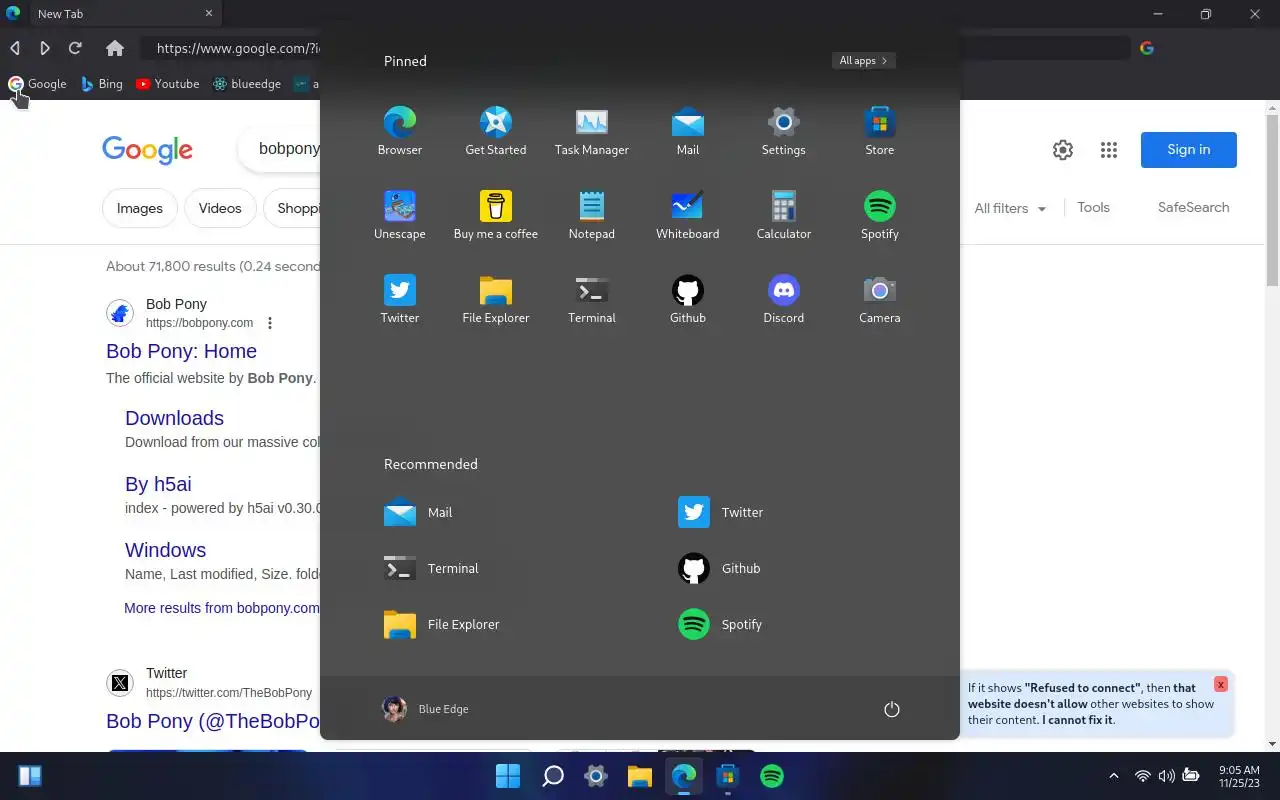Expand the All filters dropdown
The height and width of the screenshot is (800, 1280).
(x=1010, y=208)
